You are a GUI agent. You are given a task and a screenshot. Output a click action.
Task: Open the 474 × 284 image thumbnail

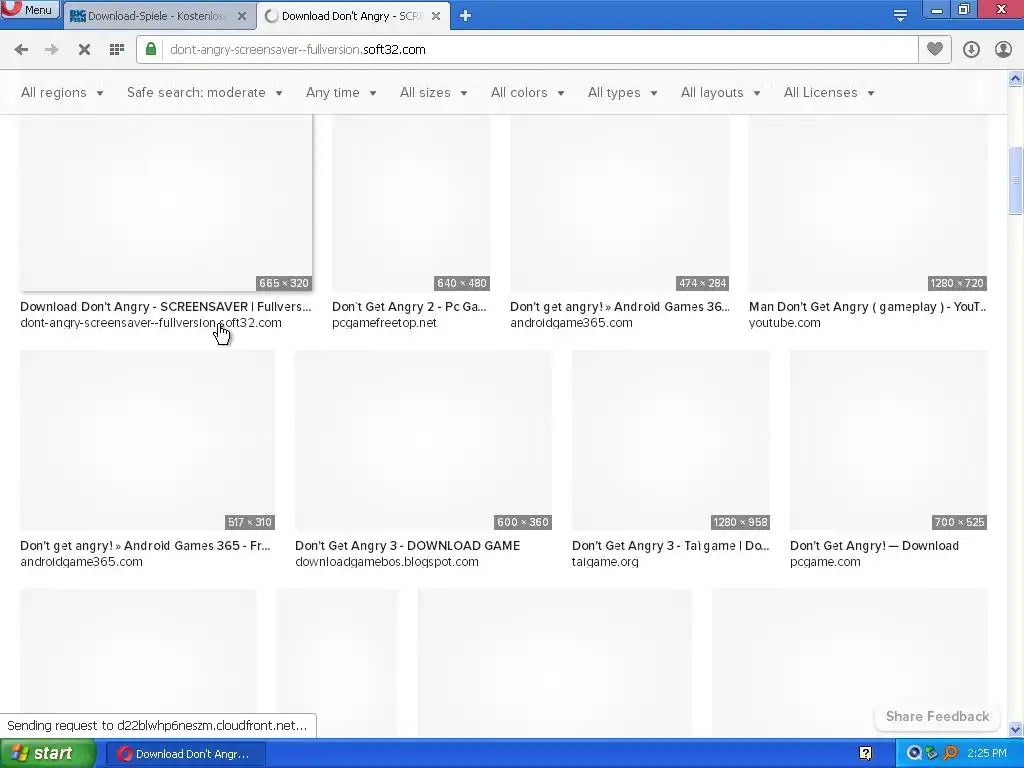[x=620, y=202]
